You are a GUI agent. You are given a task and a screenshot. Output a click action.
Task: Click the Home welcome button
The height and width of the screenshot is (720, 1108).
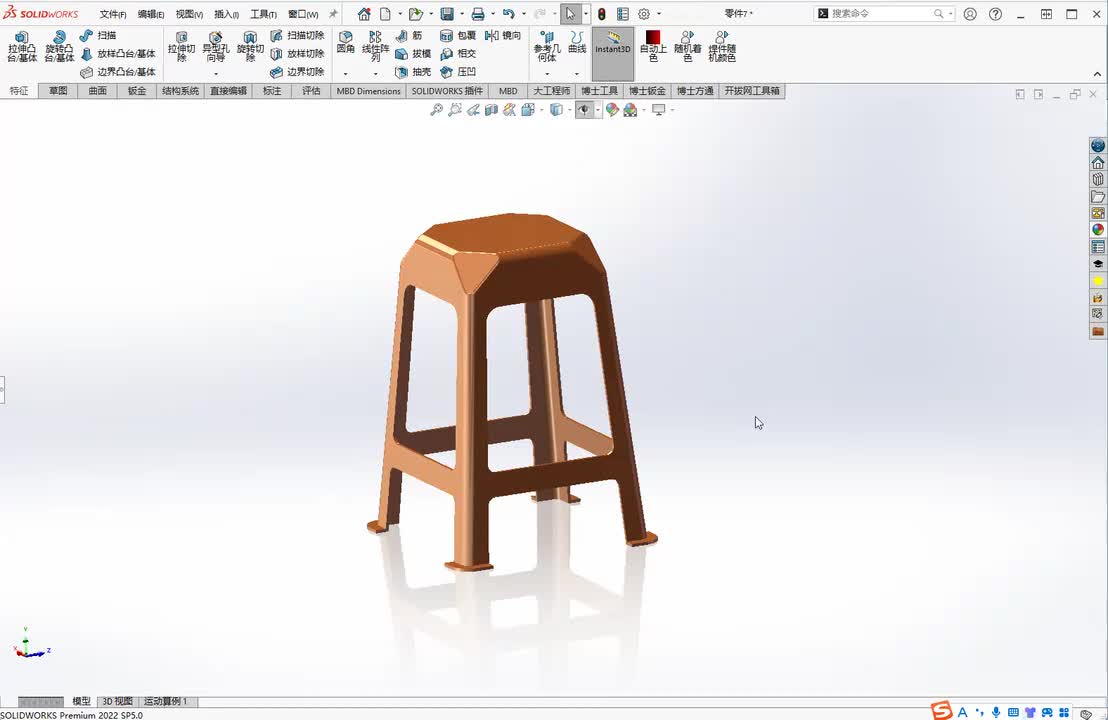[364, 14]
